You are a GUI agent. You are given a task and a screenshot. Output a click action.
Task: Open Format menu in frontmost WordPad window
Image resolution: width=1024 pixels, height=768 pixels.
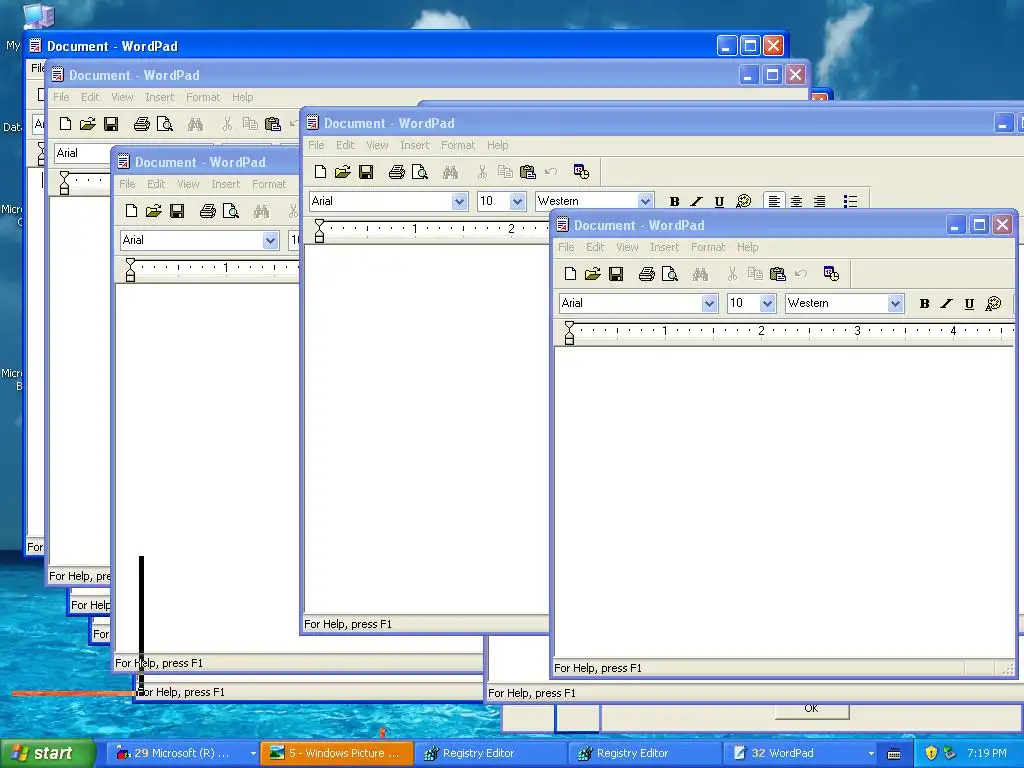click(x=708, y=247)
